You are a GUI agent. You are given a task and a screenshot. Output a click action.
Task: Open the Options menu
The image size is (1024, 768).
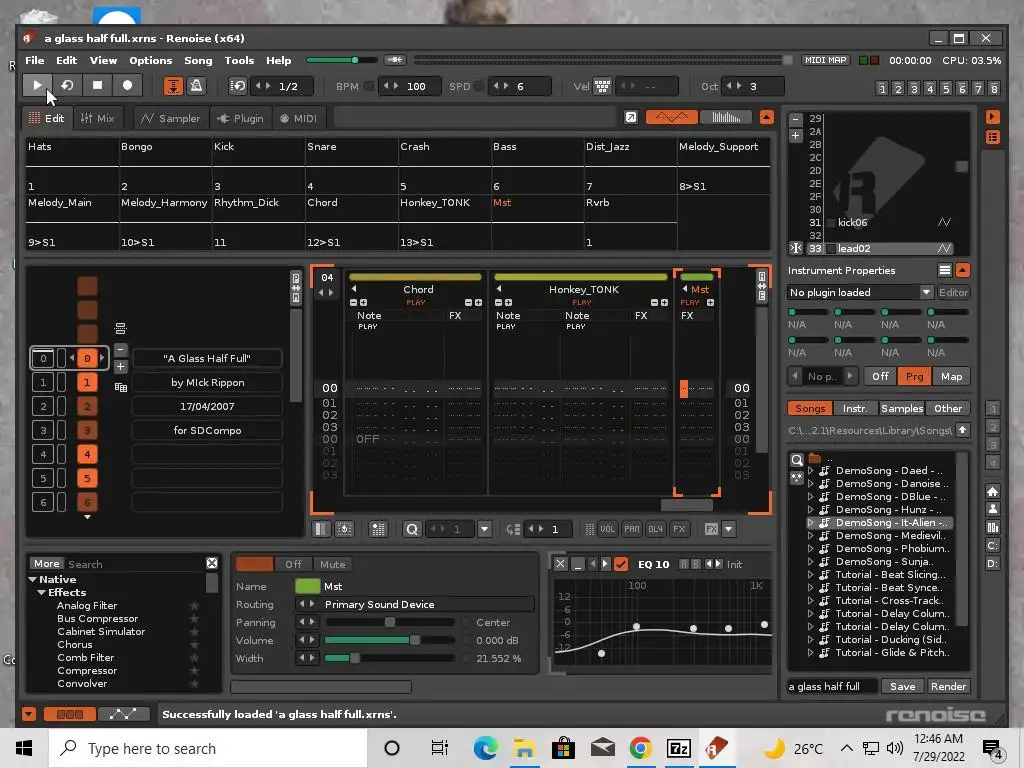click(x=150, y=60)
